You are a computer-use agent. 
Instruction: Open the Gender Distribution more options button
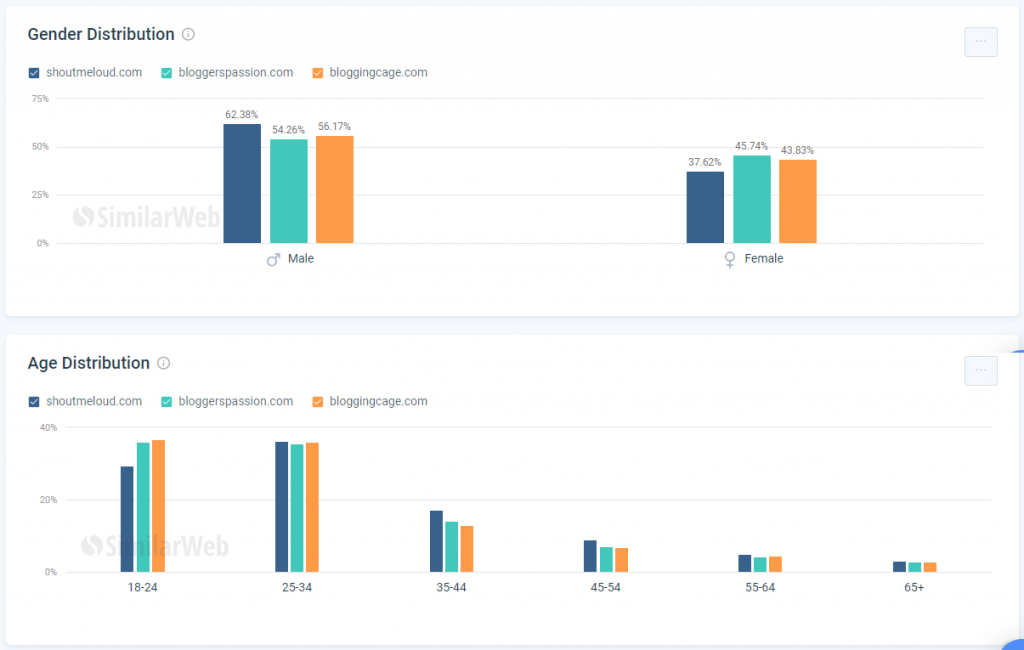(980, 42)
